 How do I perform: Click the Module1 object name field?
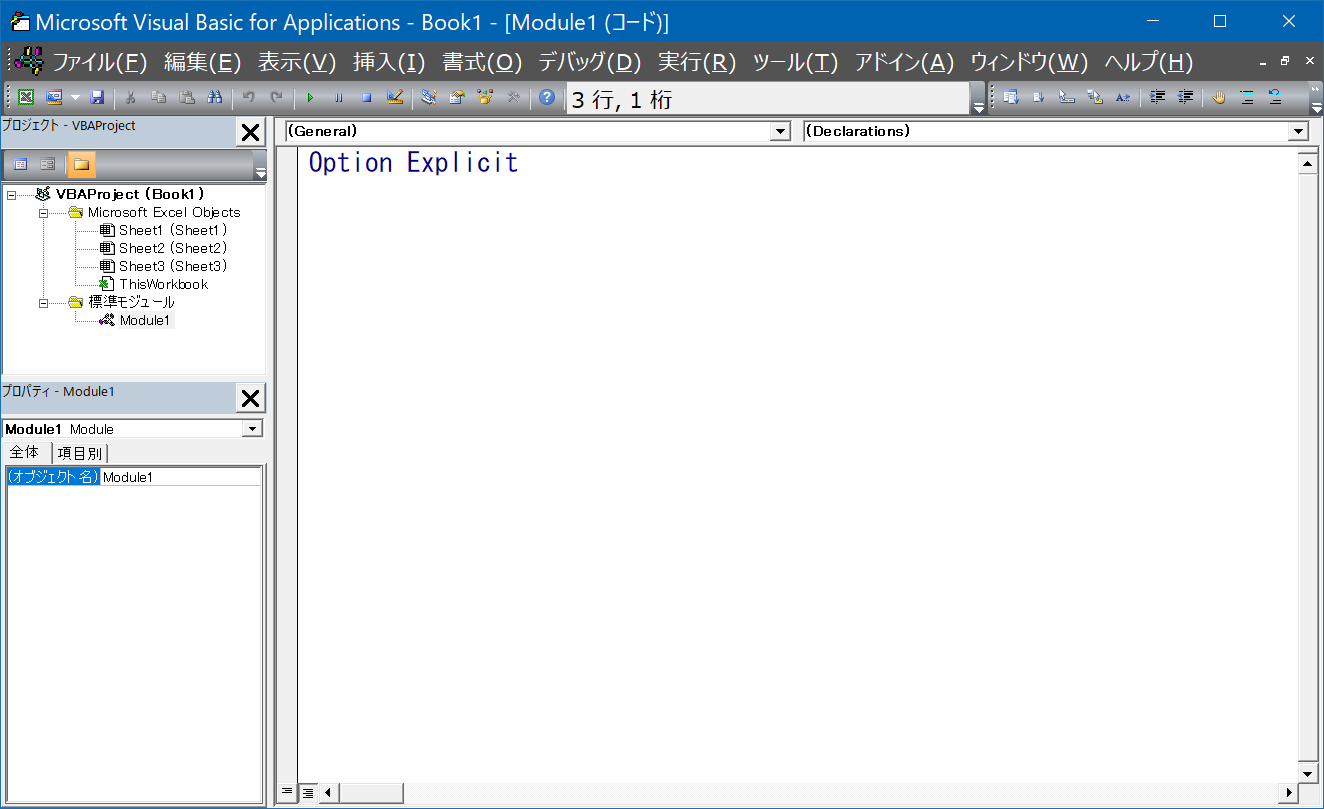point(180,477)
